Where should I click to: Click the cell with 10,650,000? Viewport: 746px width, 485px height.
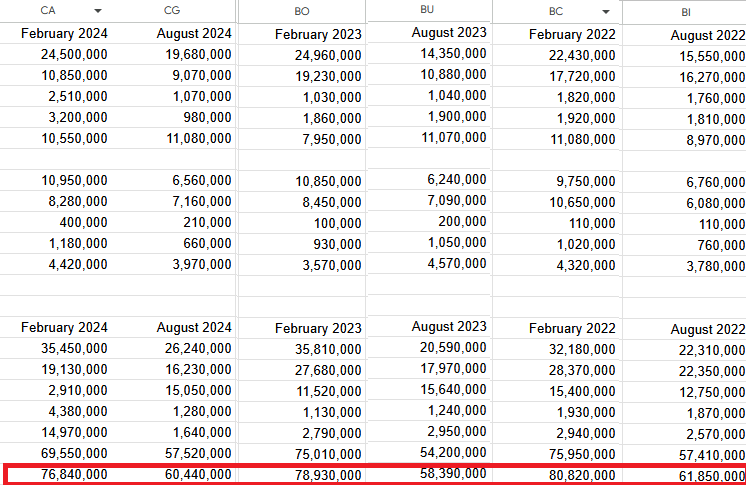tap(582, 202)
